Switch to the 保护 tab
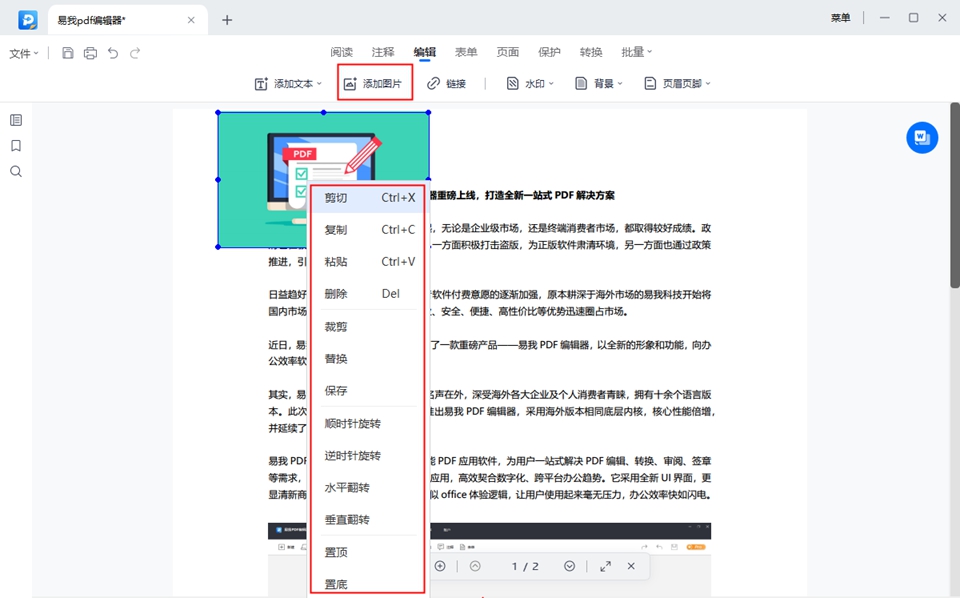960x598 pixels. click(549, 52)
